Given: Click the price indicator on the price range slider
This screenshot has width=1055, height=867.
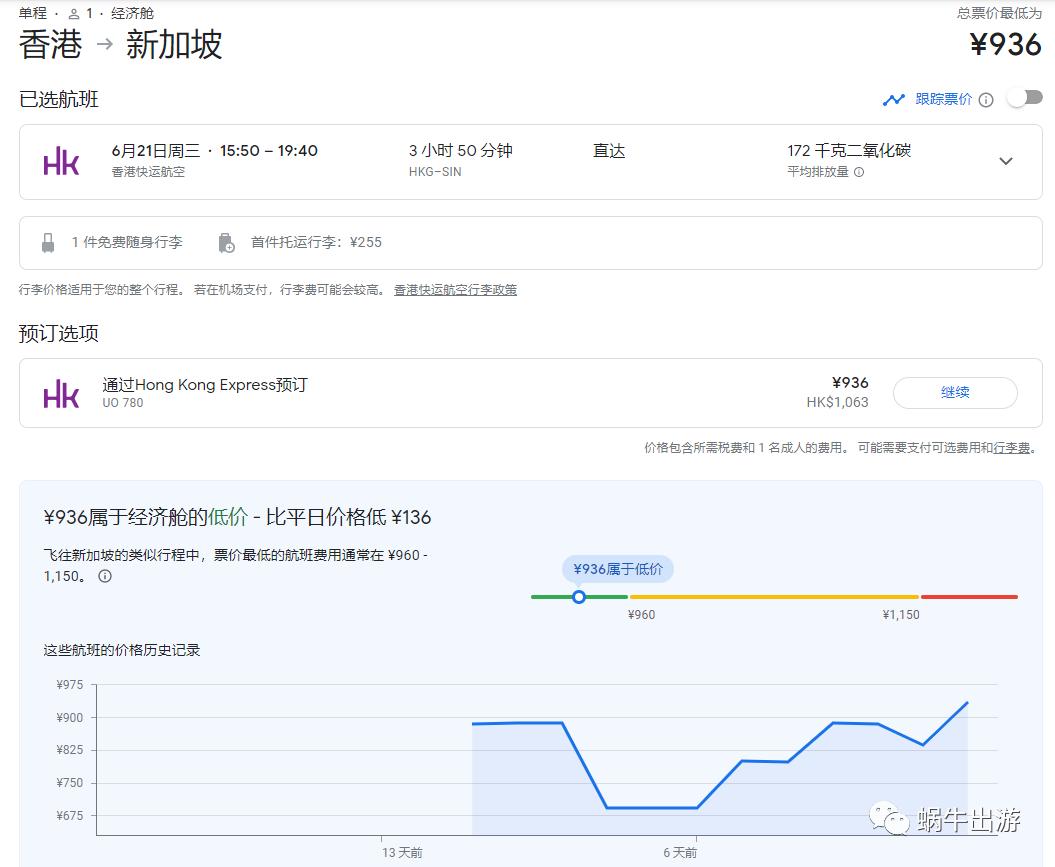Looking at the screenshot, I should tap(579, 597).
